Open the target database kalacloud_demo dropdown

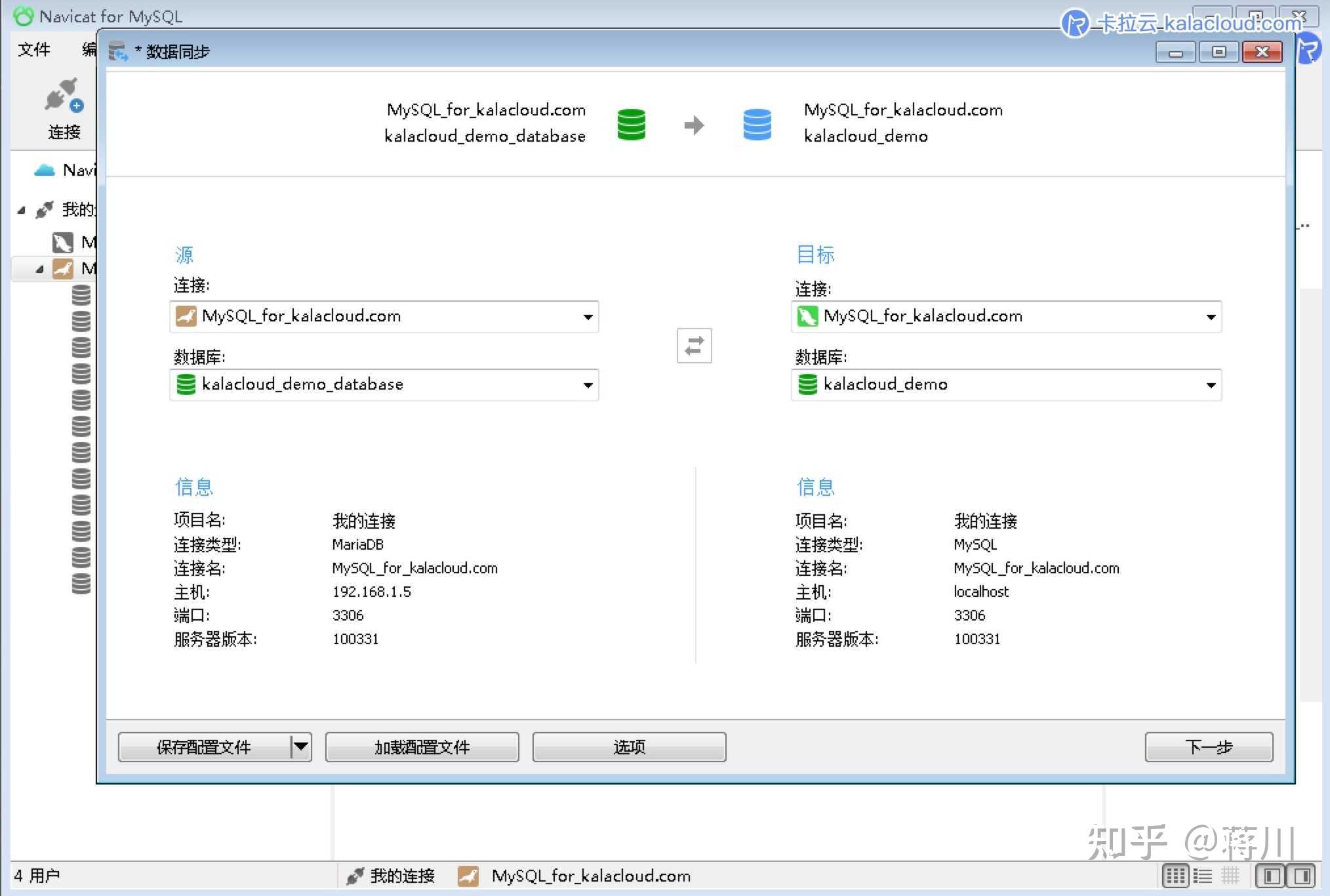[x=1210, y=385]
